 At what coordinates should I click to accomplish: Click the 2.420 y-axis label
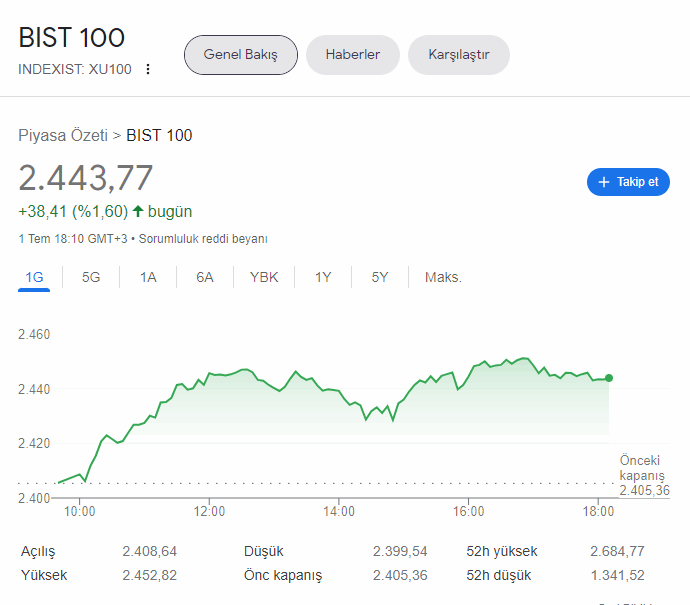[34, 443]
